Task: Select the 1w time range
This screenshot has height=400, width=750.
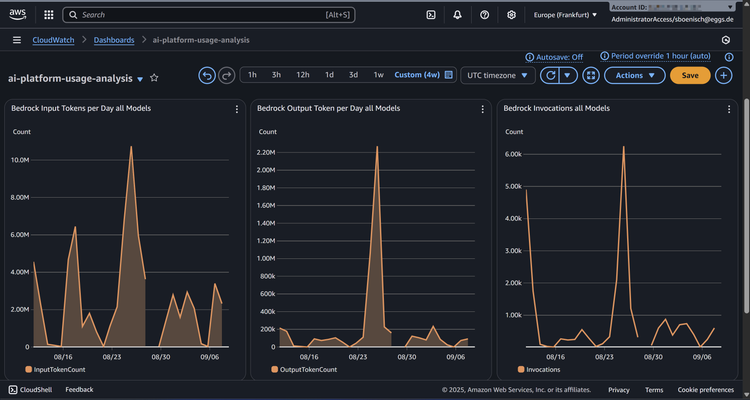Action: coord(378,75)
